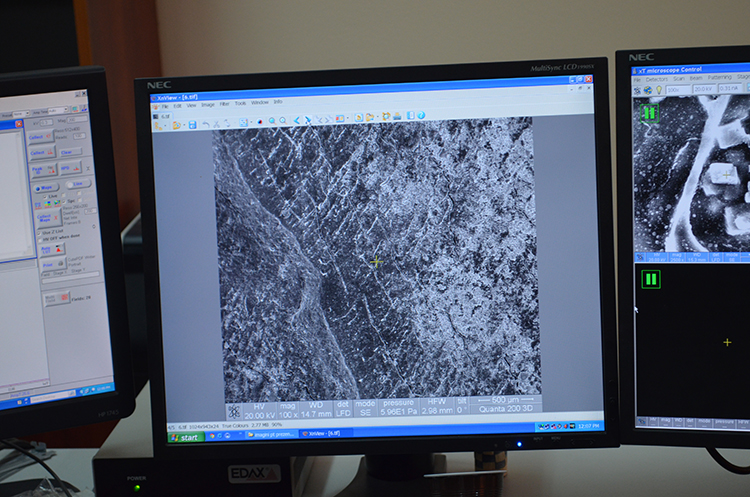Screen dimensions: 750x497
Task: Open the dropdown arrow beside the Open folder icon
Action: pos(184,125)
